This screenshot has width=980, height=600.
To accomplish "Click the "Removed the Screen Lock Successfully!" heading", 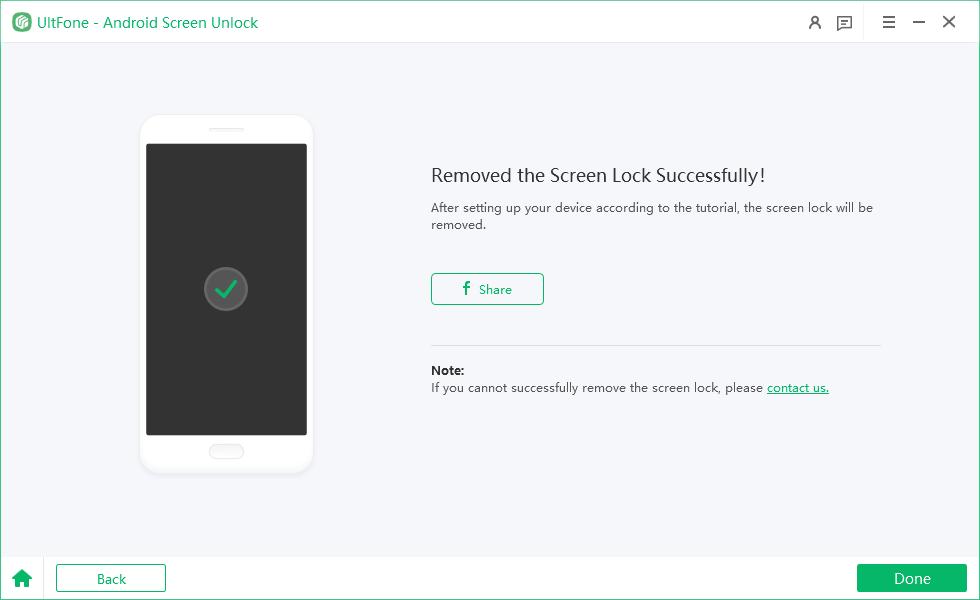I will tap(597, 176).
